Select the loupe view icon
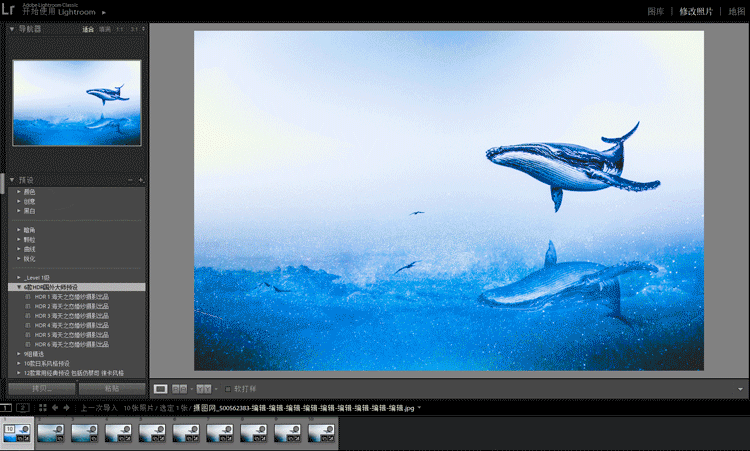The image size is (750, 451). [160, 389]
